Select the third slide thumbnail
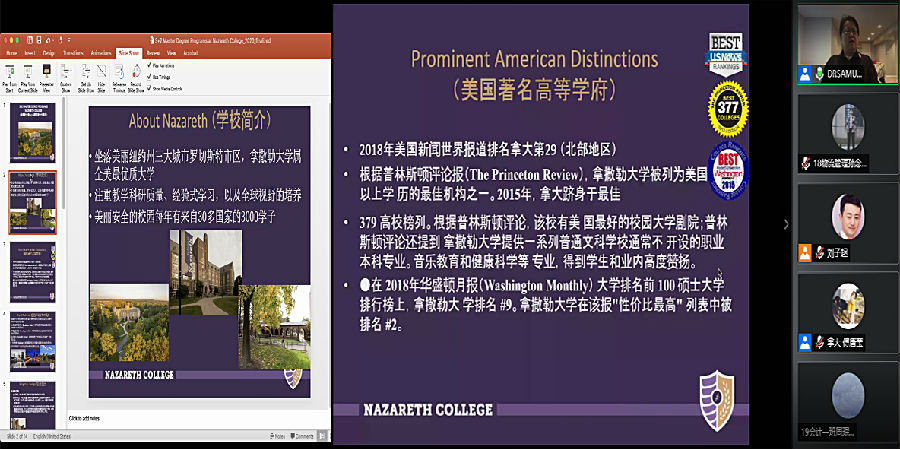The width and height of the screenshot is (900, 449). [33, 272]
